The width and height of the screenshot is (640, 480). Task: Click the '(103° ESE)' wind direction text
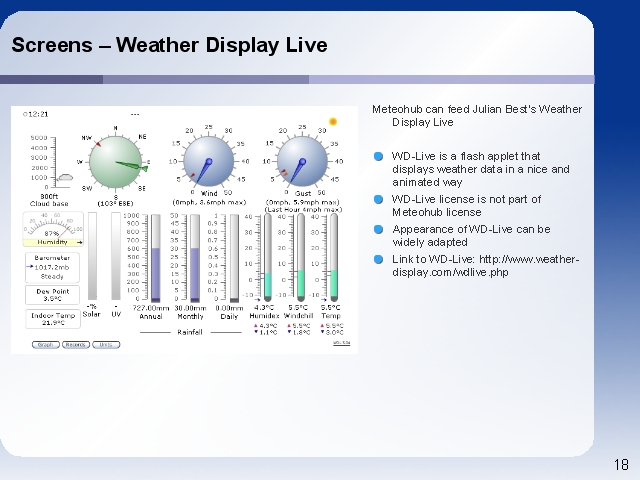coord(115,203)
